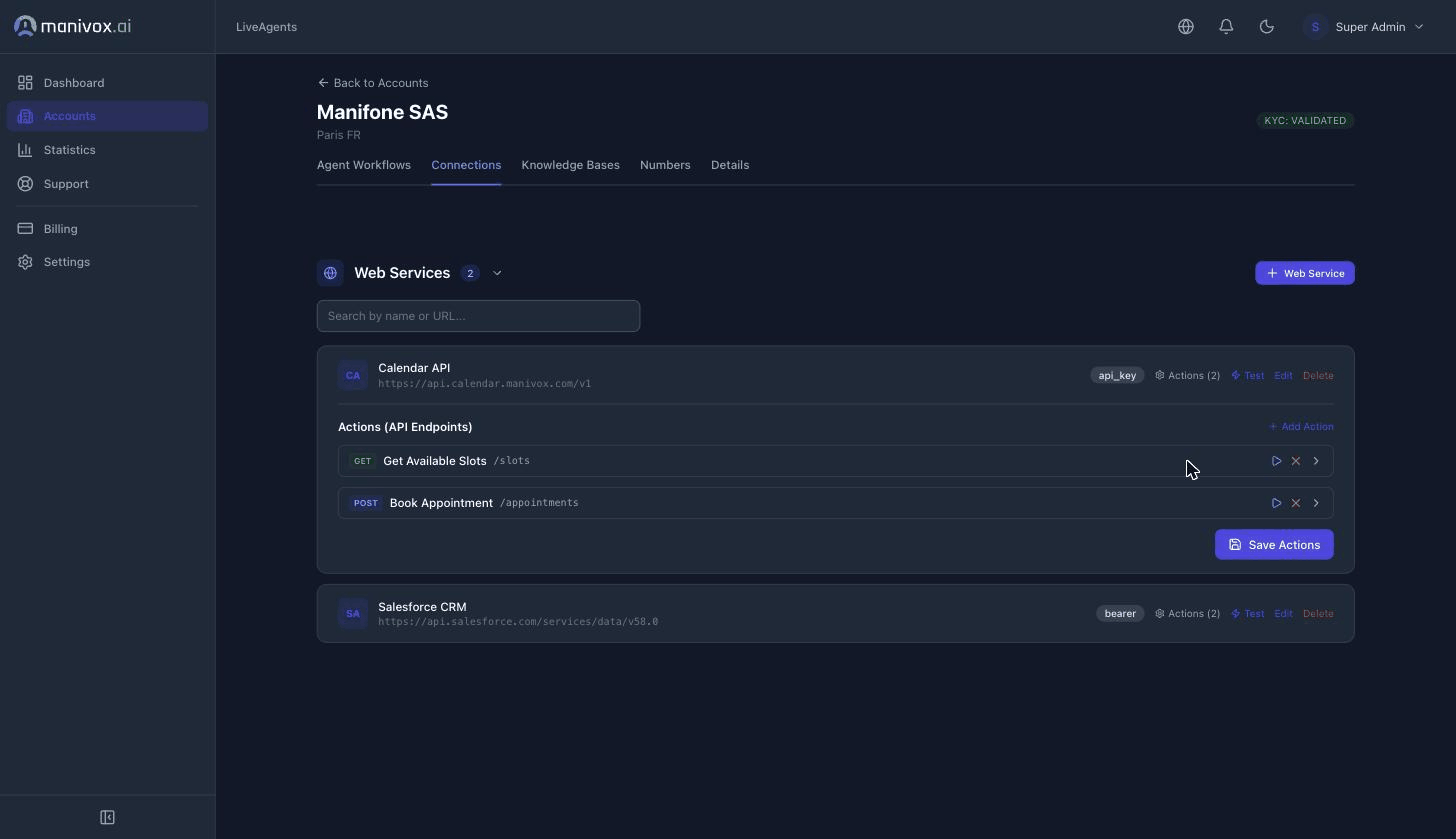Screen dimensions: 1456x839
Task: Expand Book Appointment details
Action: coord(1316,503)
